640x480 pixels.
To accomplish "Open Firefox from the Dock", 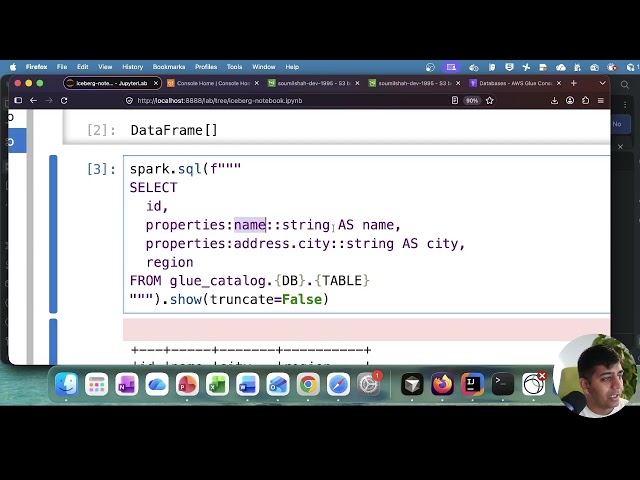I will (442, 384).
